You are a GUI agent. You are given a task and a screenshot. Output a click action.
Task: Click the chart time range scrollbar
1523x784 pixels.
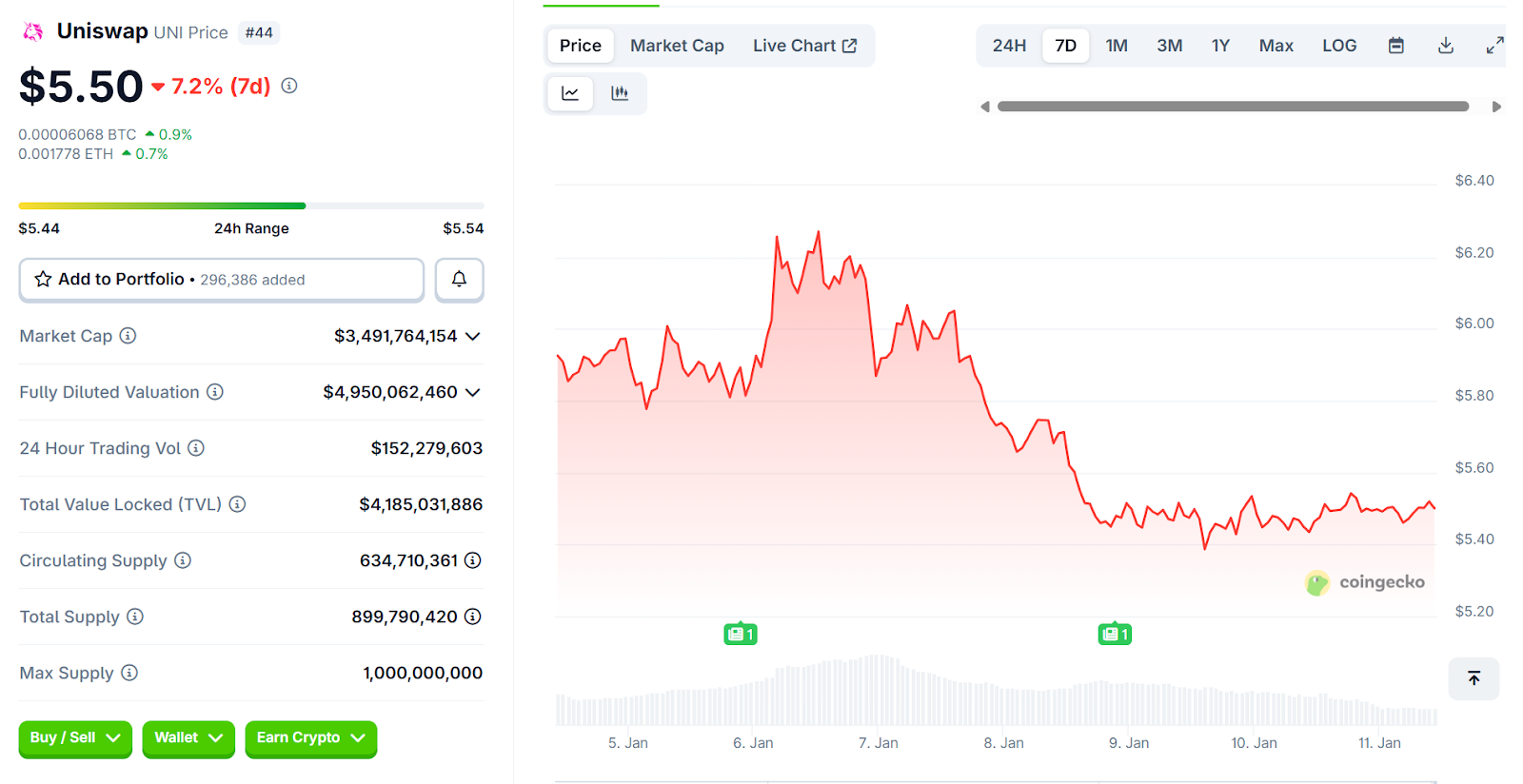[1233, 107]
